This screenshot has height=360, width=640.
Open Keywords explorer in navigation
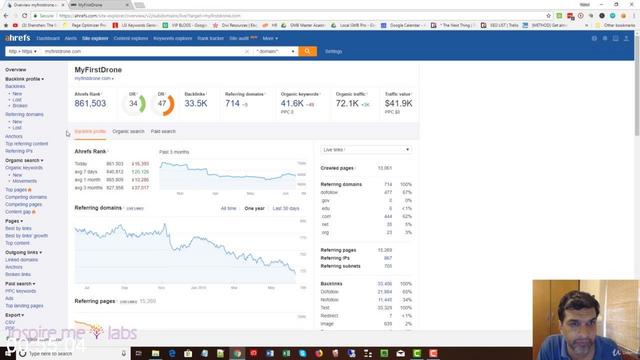pos(173,38)
